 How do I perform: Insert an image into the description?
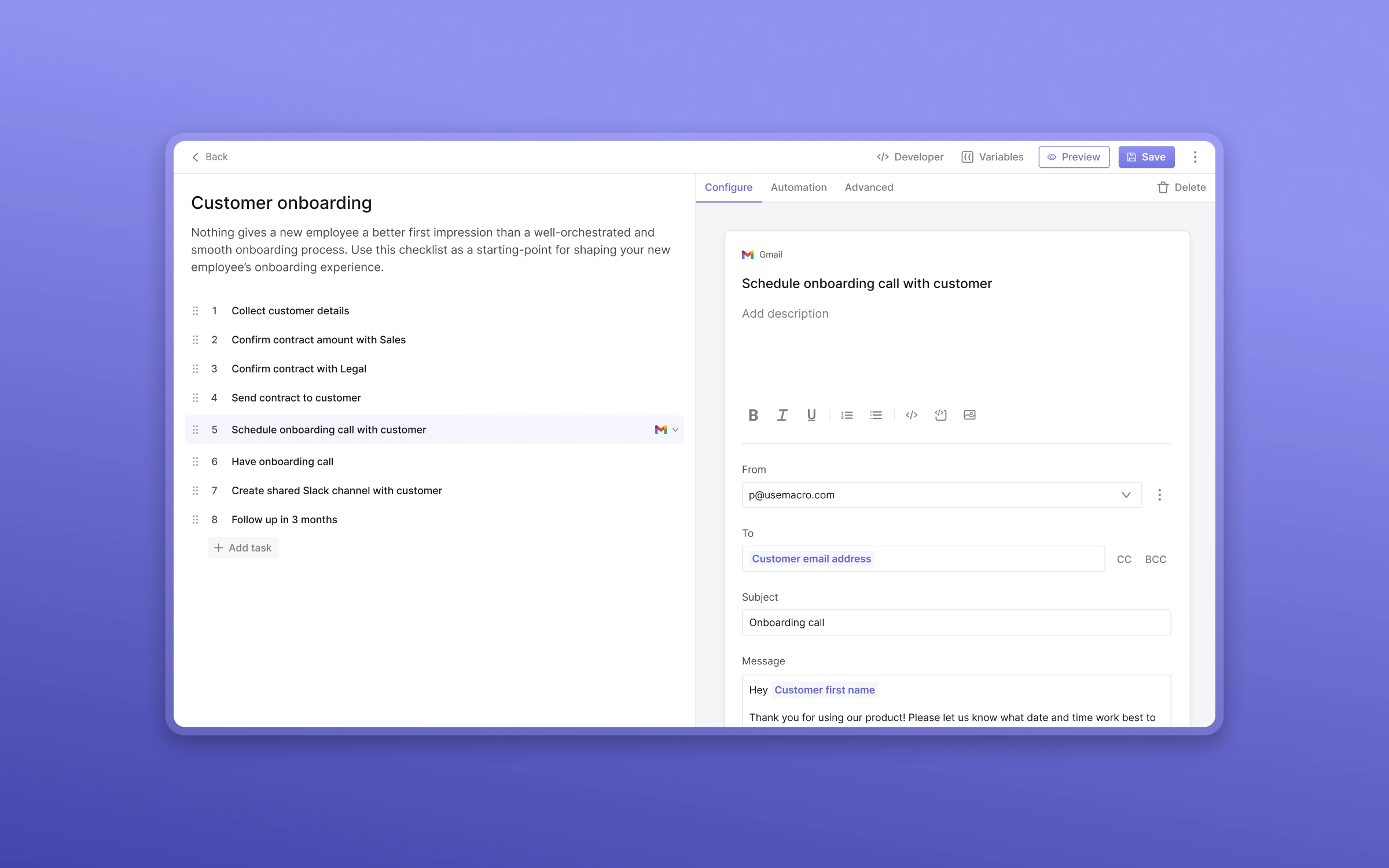pyautogui.click(x=969, y=415)
